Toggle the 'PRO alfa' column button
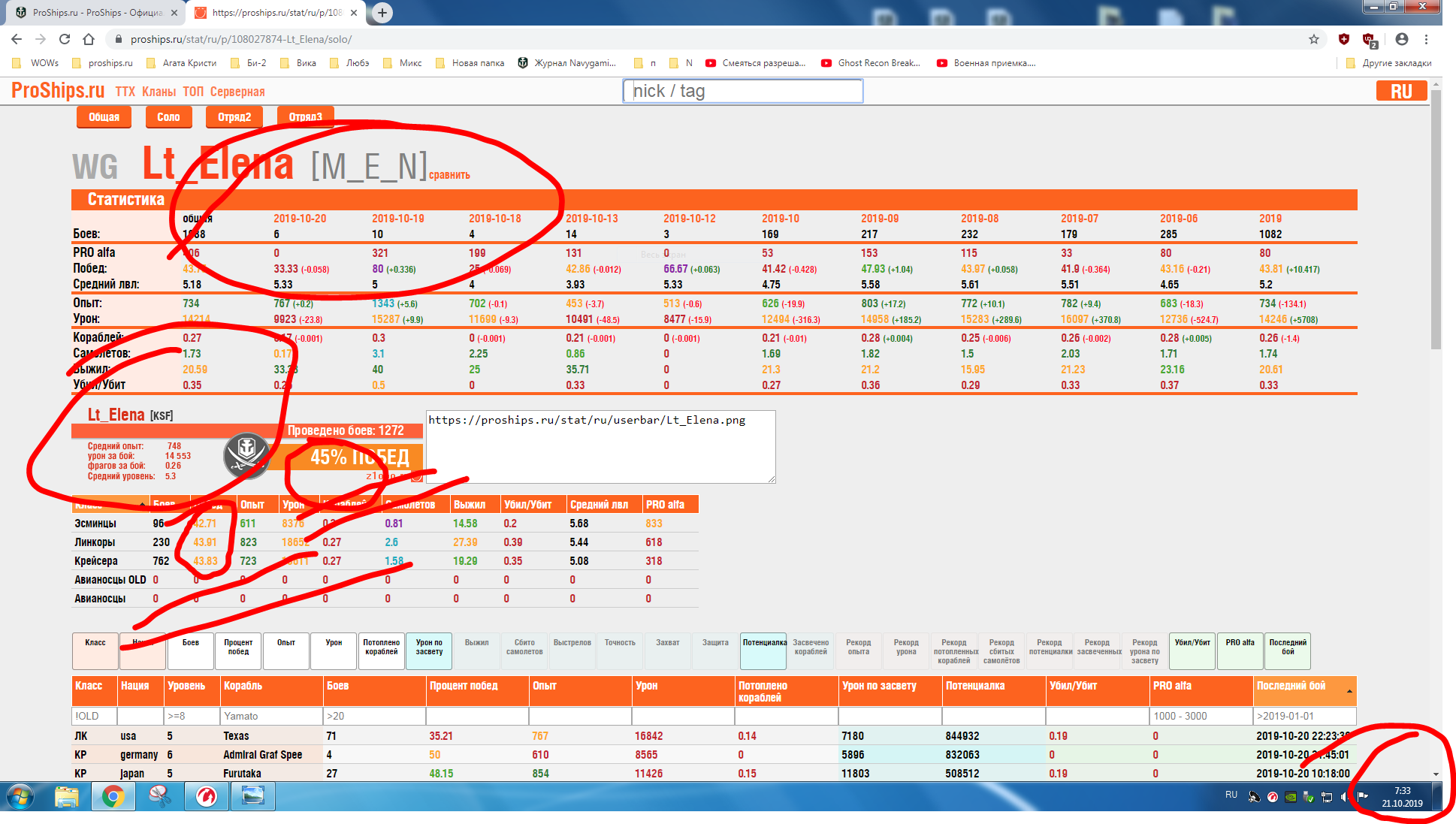Viewport: 1456px width, 824px height. [x=1240, y=650]
